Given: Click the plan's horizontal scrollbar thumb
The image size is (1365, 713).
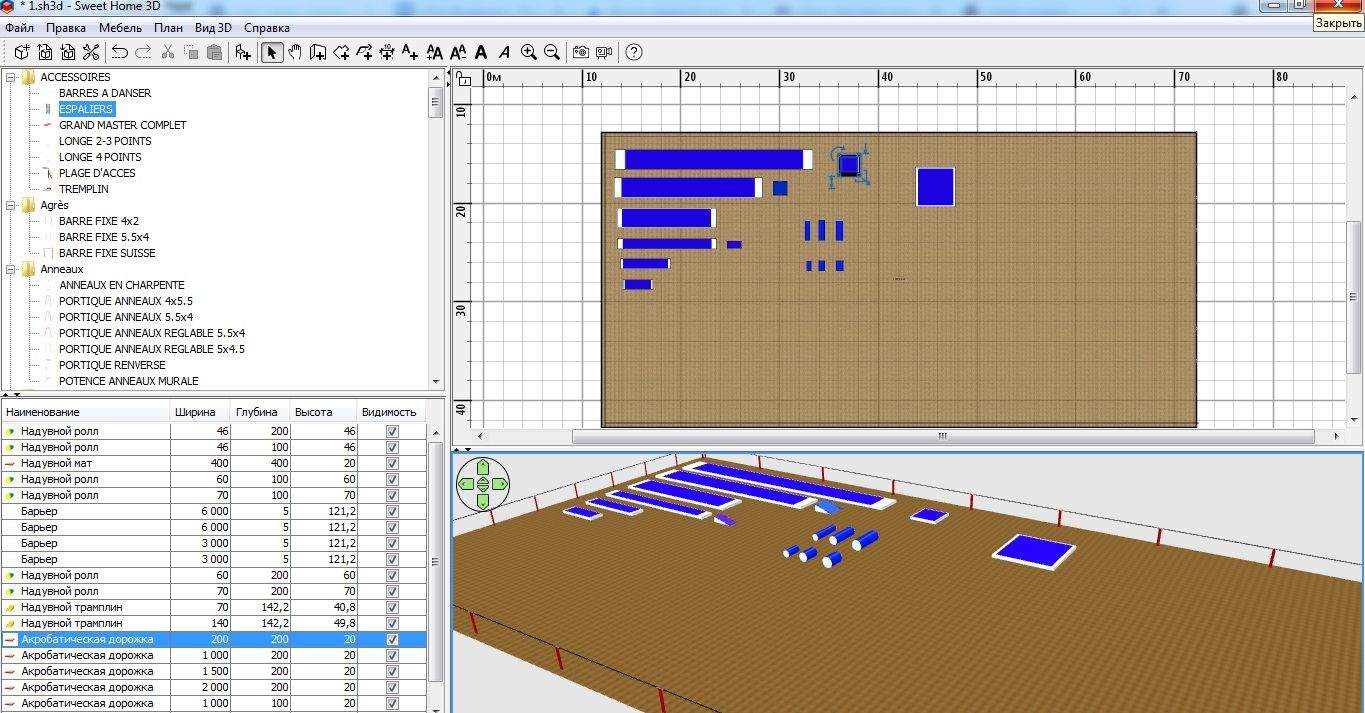Looking at the screenshot, I should point(940,437).
